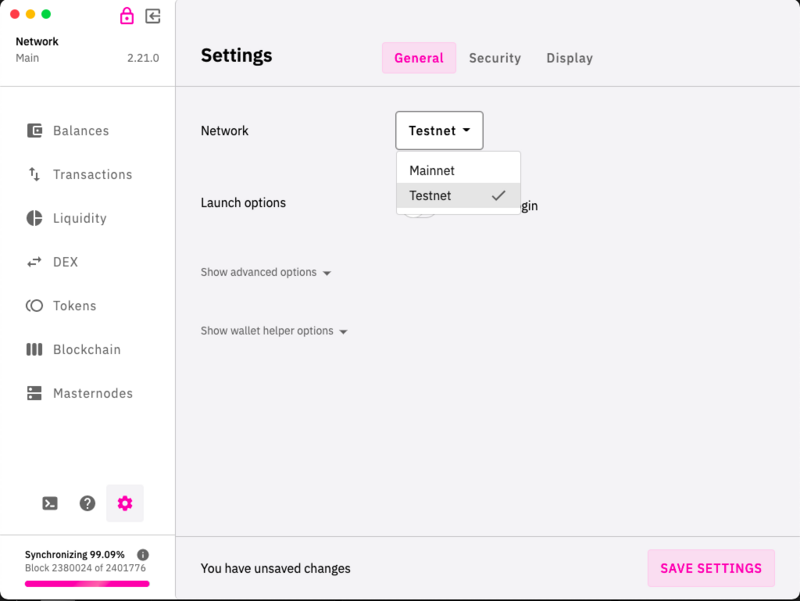
Task: Click the pink lock wallet icon
Action: (x=126, y=16)
